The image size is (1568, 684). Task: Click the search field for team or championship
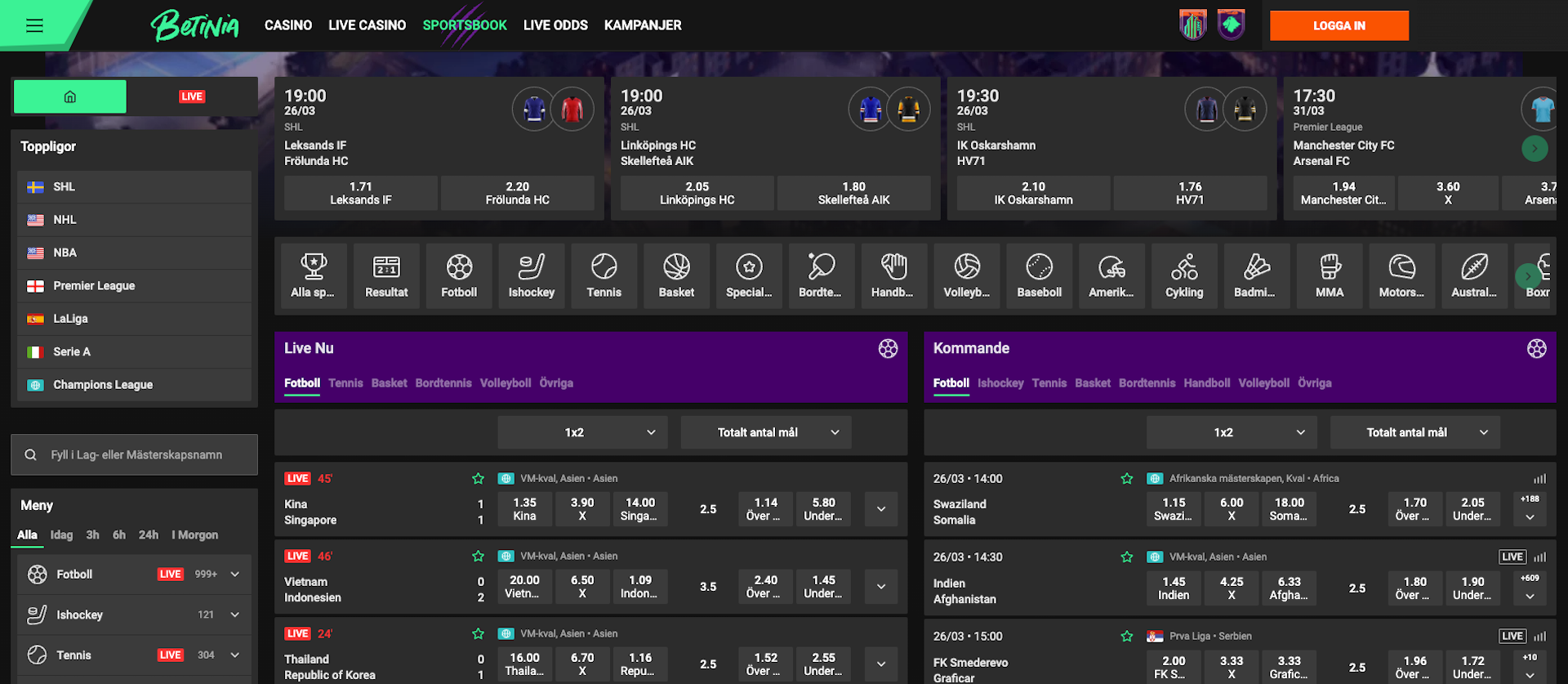[x=134, y=455]
